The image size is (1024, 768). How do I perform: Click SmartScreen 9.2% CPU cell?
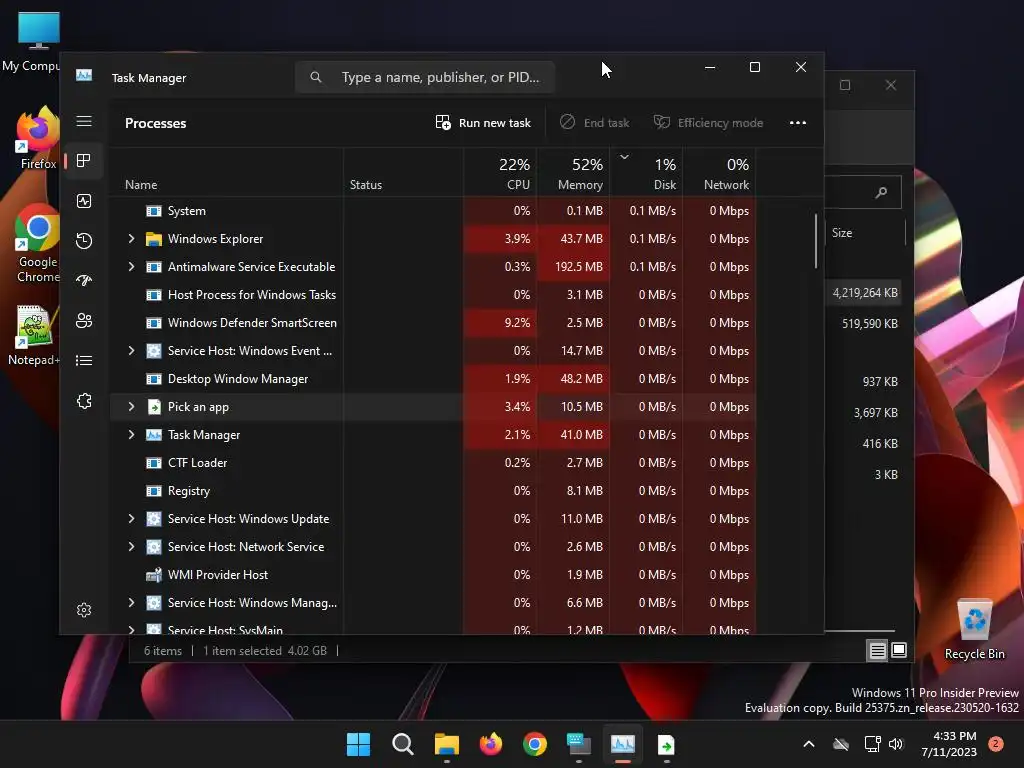(x=500, y=323)
